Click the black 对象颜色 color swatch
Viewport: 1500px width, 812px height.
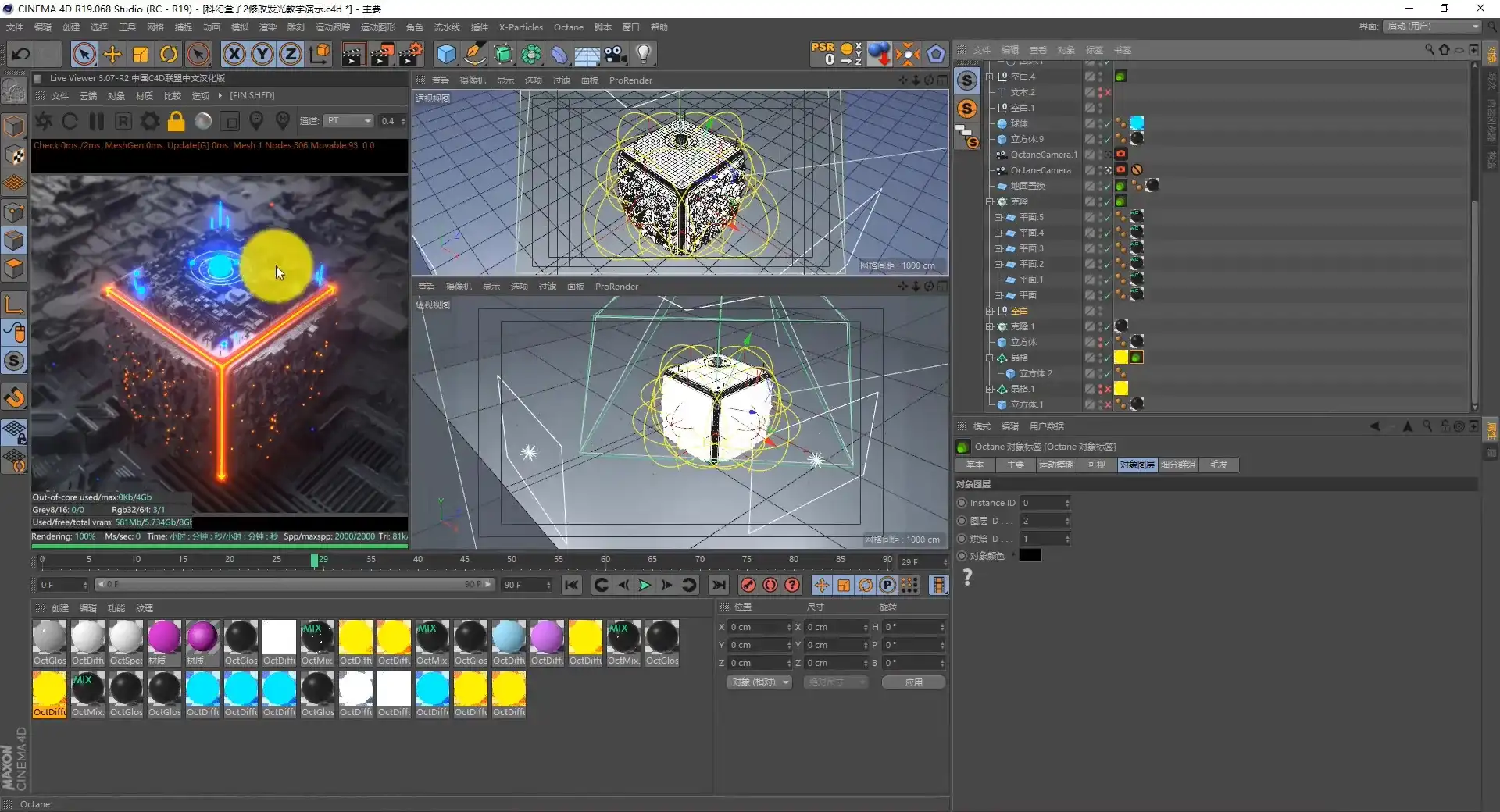[1030, 556]
